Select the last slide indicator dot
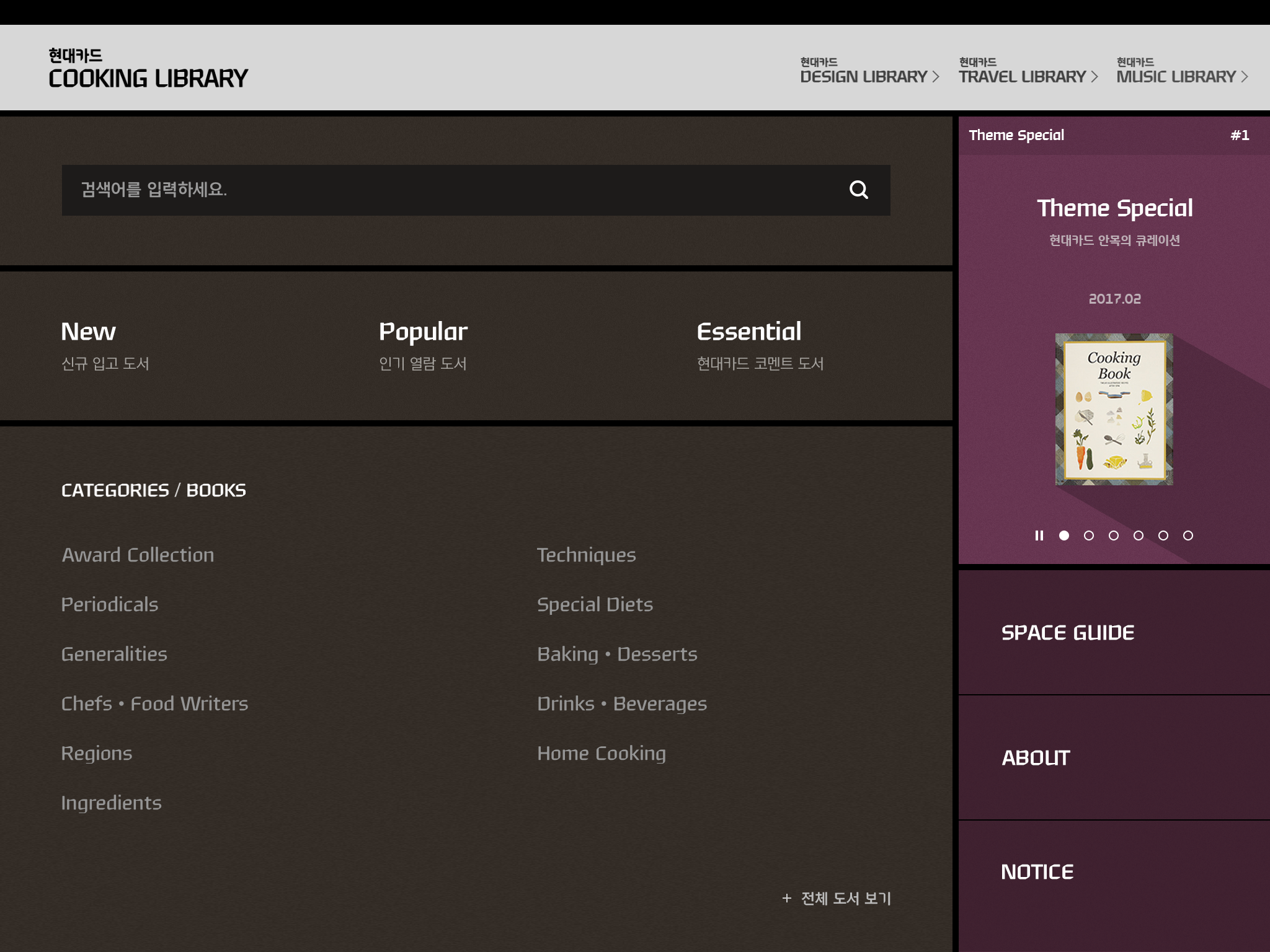This screenshot has width=1270, height=952. coord(1188,535)
